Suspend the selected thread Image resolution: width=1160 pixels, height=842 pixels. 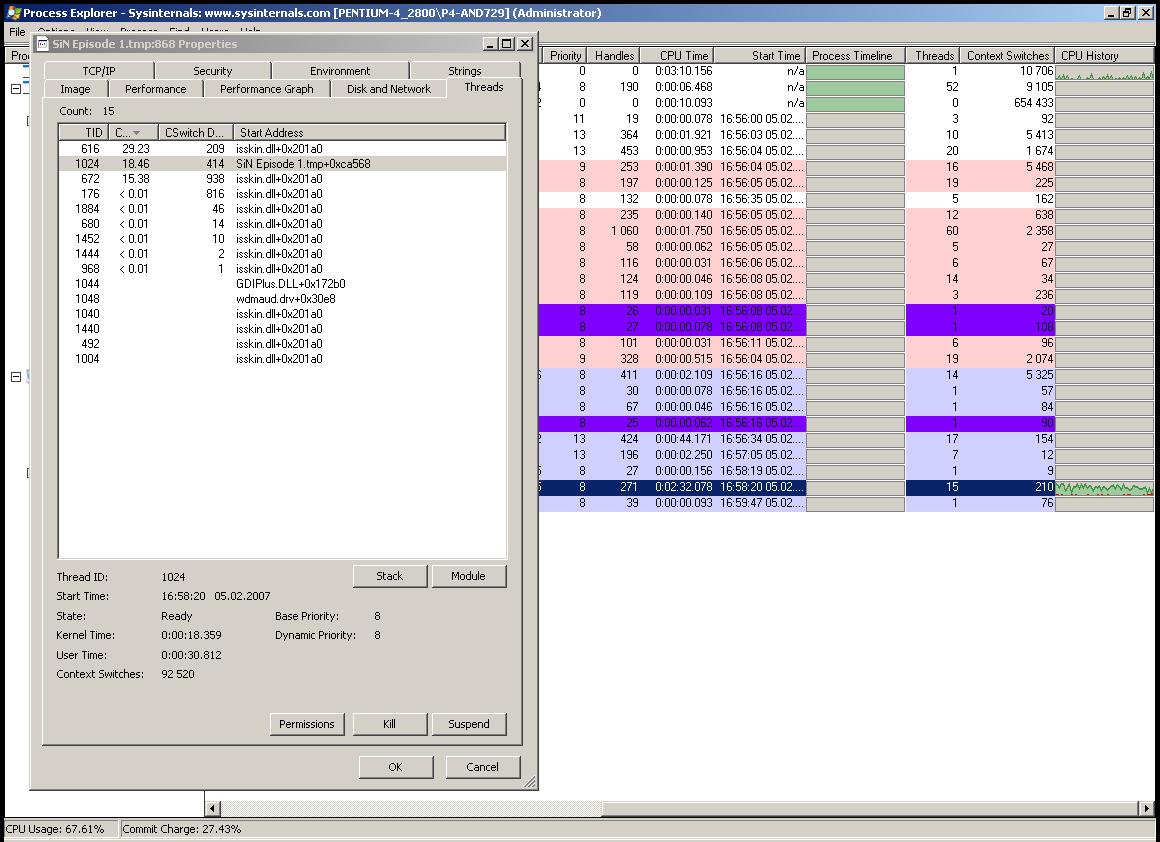469,724
